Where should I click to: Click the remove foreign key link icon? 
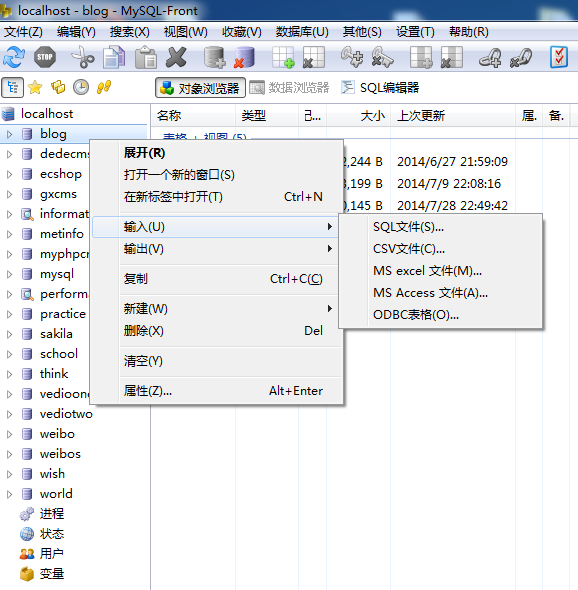click(521, 57)
